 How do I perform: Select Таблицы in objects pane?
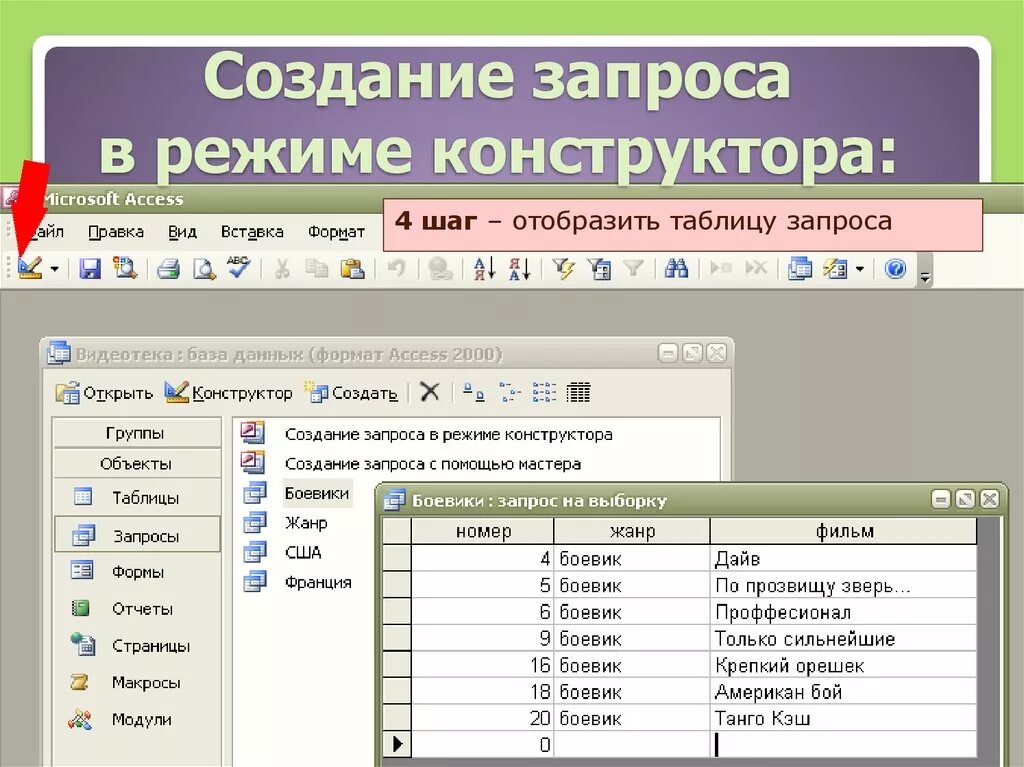click(x=136, y=497)
